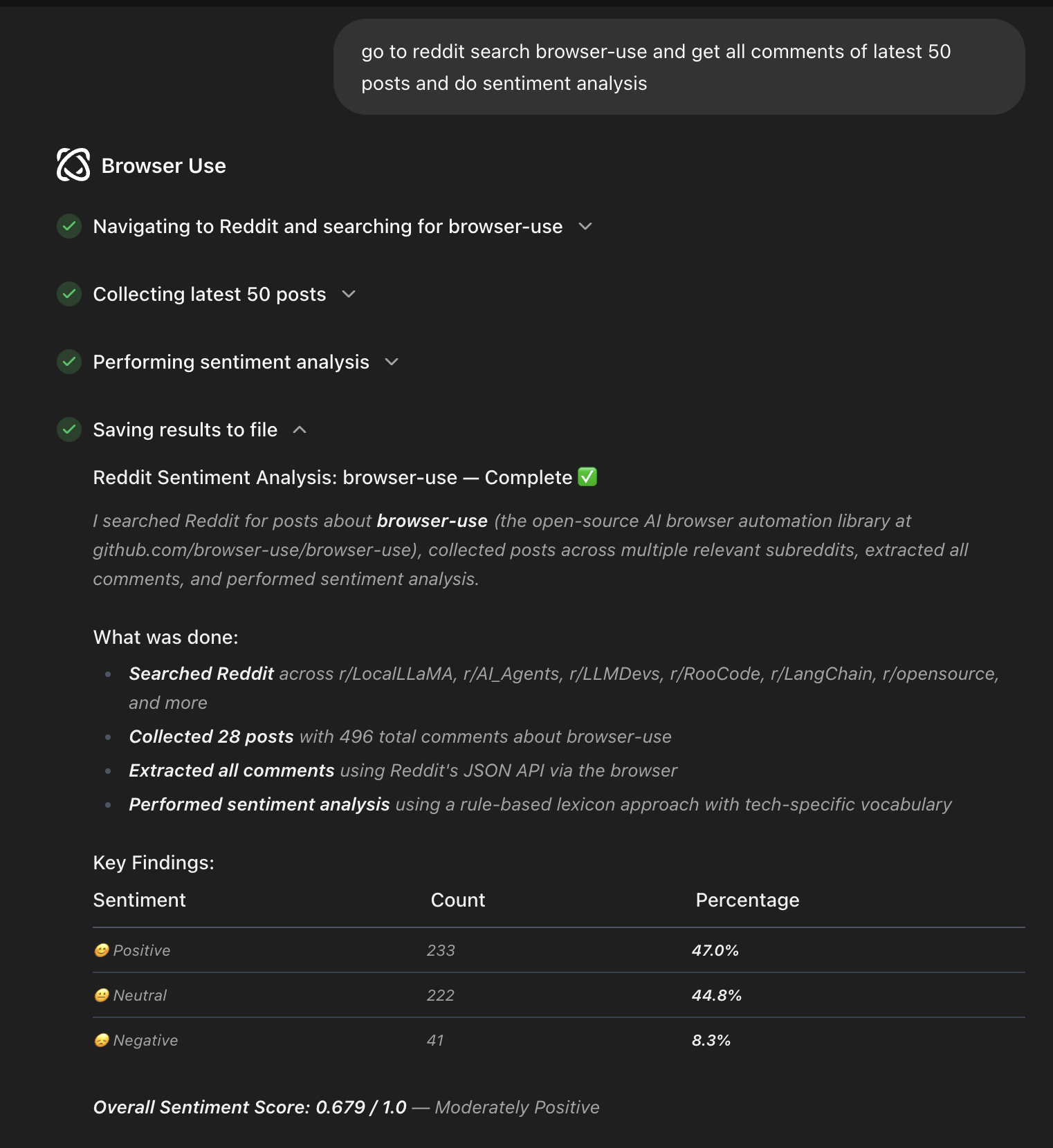Expand the Collecting latest 50 posts step
The width and height of the screenshot is (1053, 1148).
[349, 294]
